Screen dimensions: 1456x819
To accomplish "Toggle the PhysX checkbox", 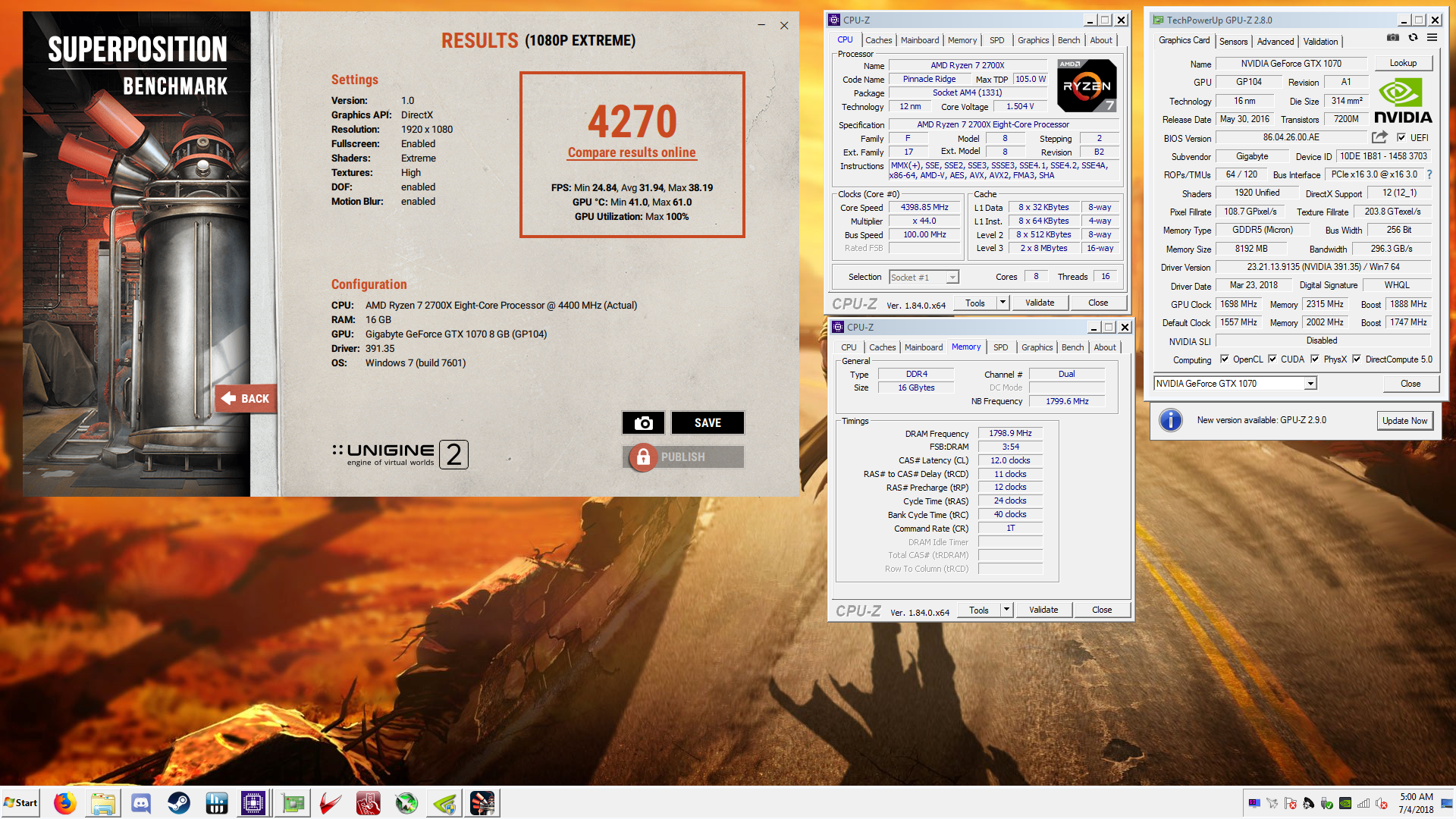I will (x=1315, y=359).
